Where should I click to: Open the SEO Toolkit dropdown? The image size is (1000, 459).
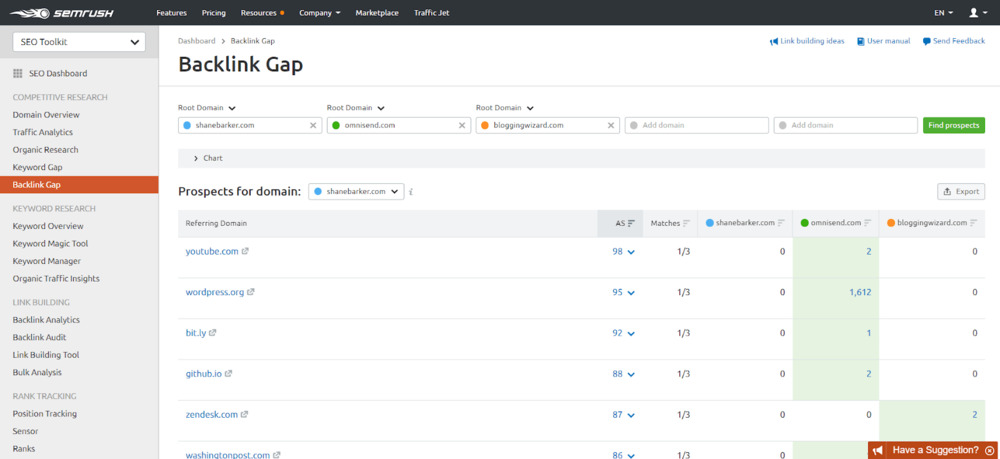pyautogui.click(x=79, y=42)
